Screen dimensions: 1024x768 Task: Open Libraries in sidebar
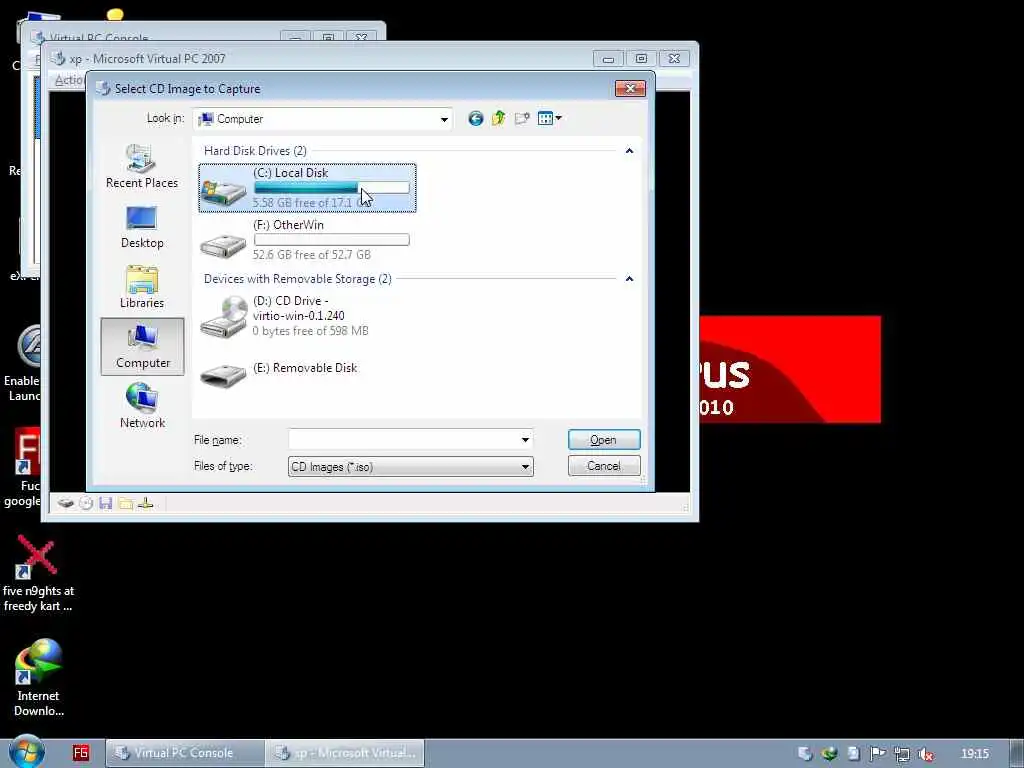(142, 287)
